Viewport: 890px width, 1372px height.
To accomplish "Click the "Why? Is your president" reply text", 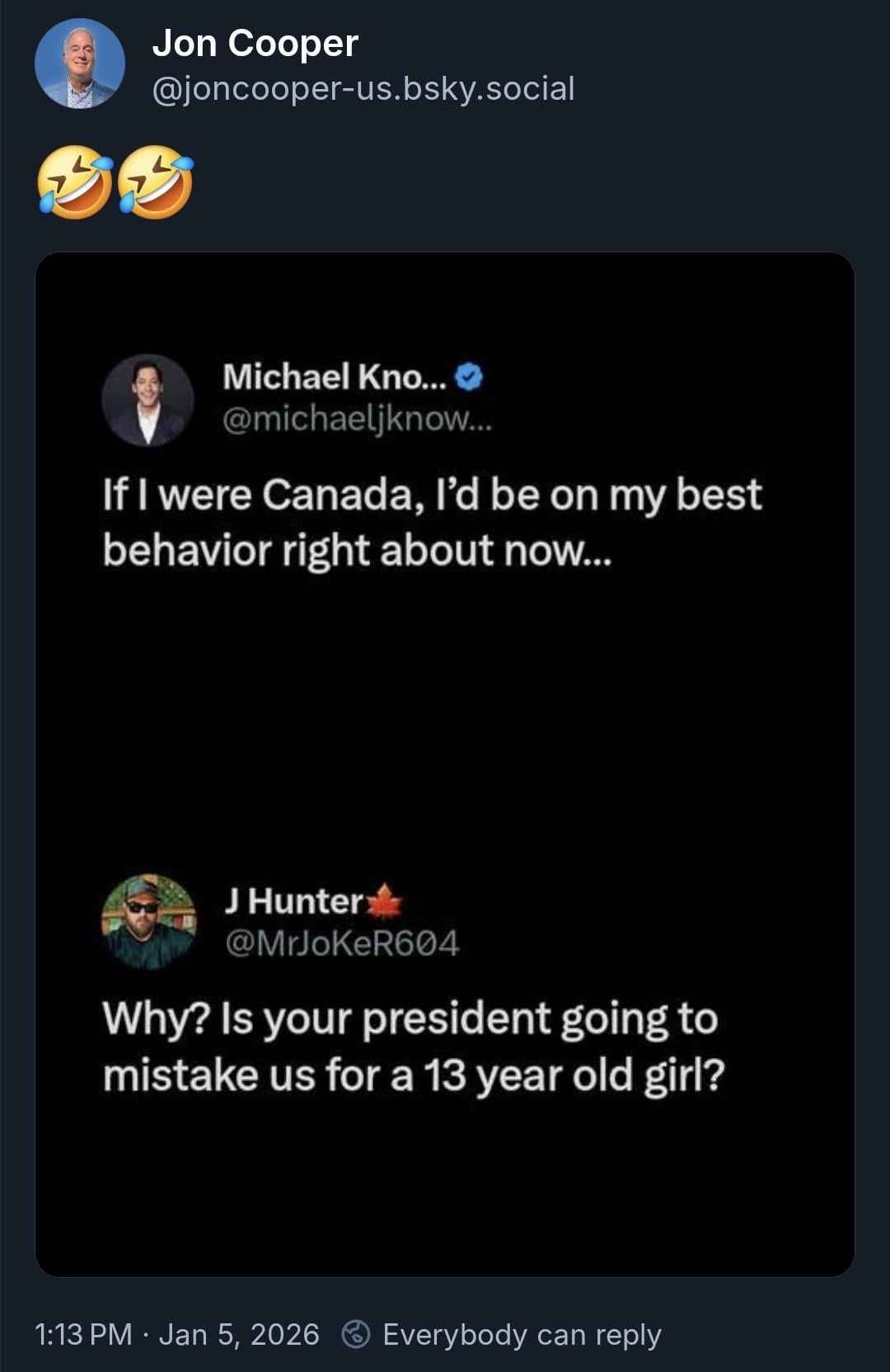I will 412,1046.
